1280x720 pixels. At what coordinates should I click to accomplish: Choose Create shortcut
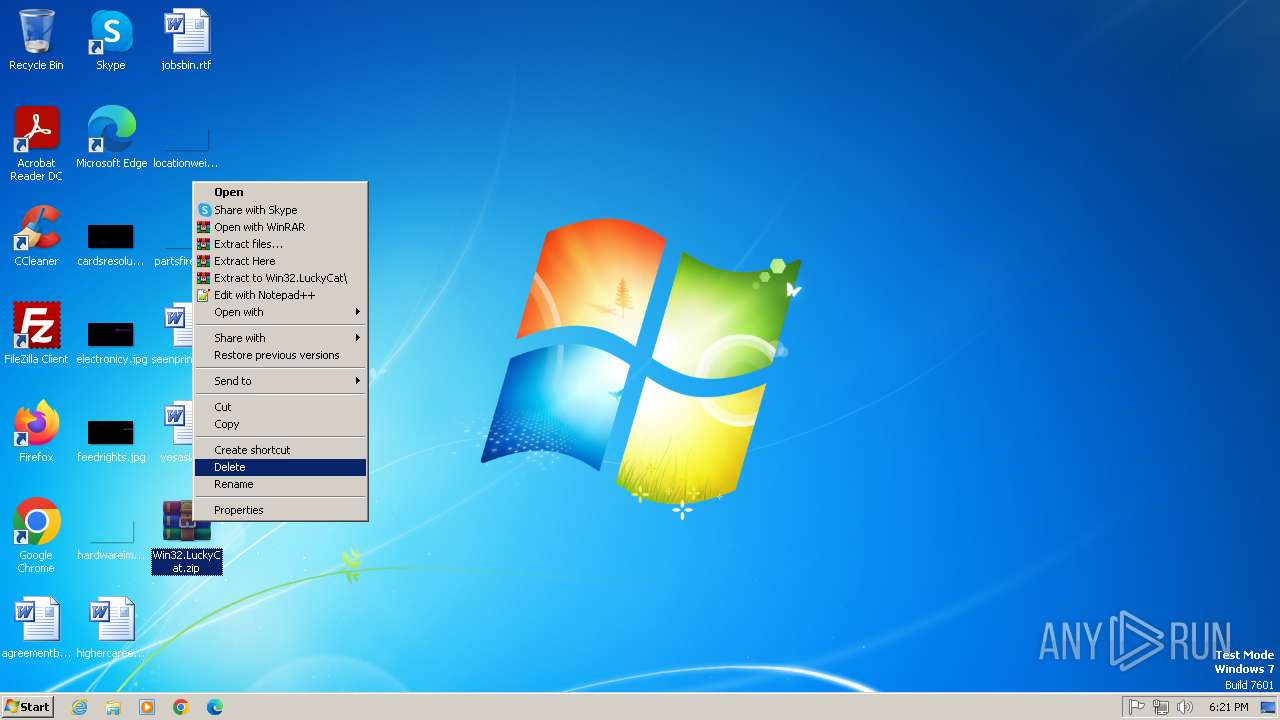(281, 450)
